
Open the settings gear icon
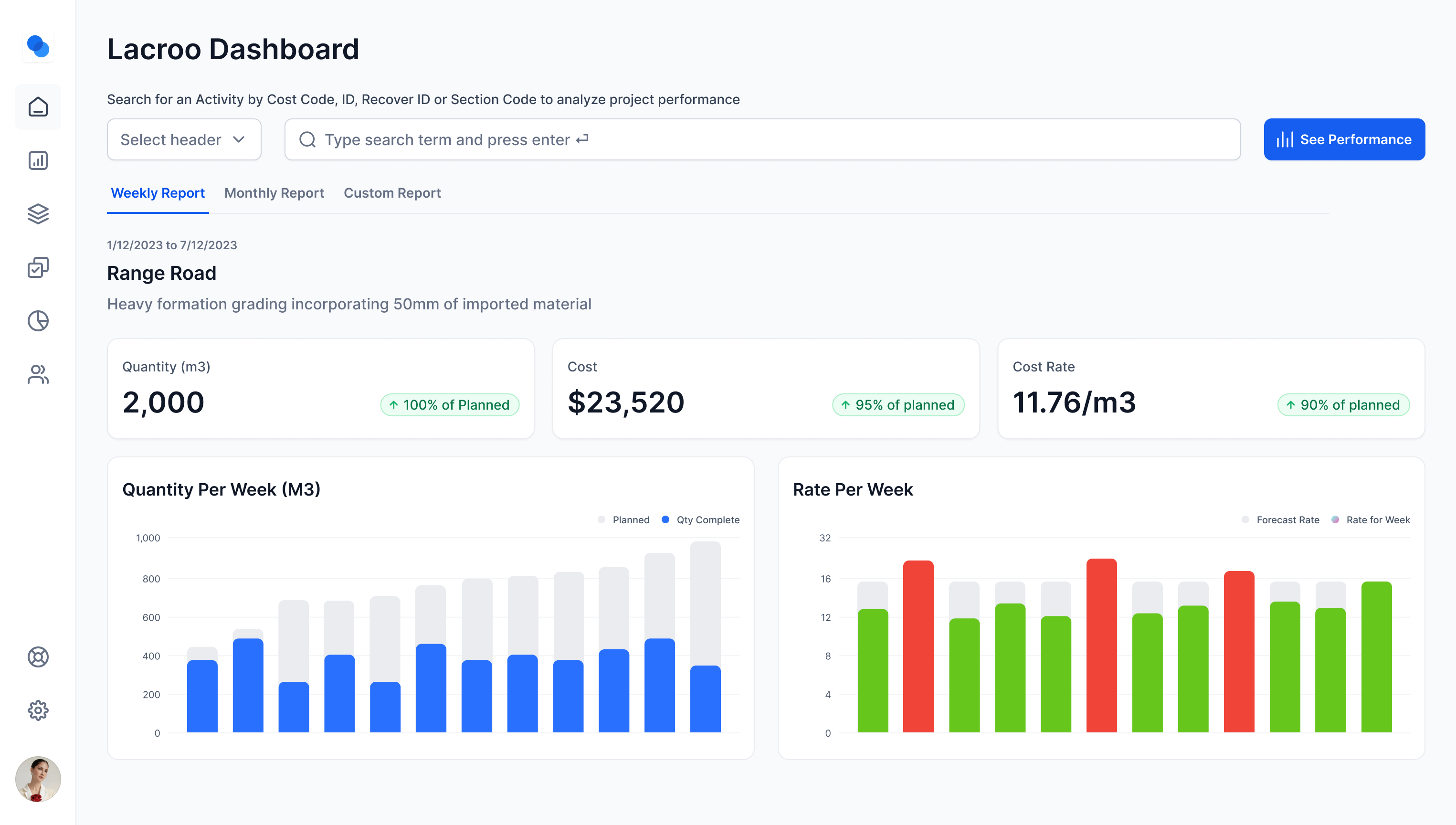point(38,710)
